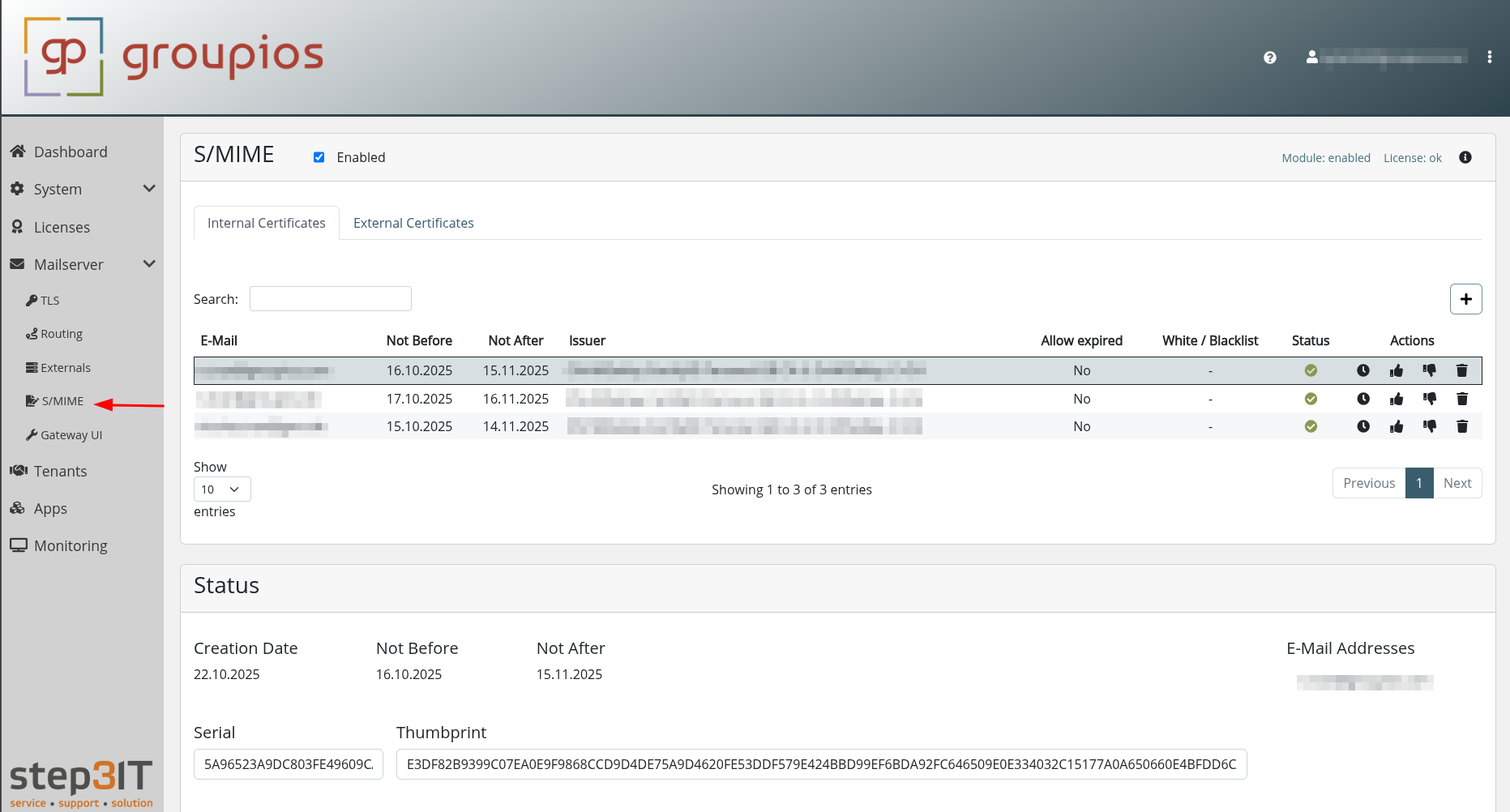Click inside the Search field

[x=330, y=298]
